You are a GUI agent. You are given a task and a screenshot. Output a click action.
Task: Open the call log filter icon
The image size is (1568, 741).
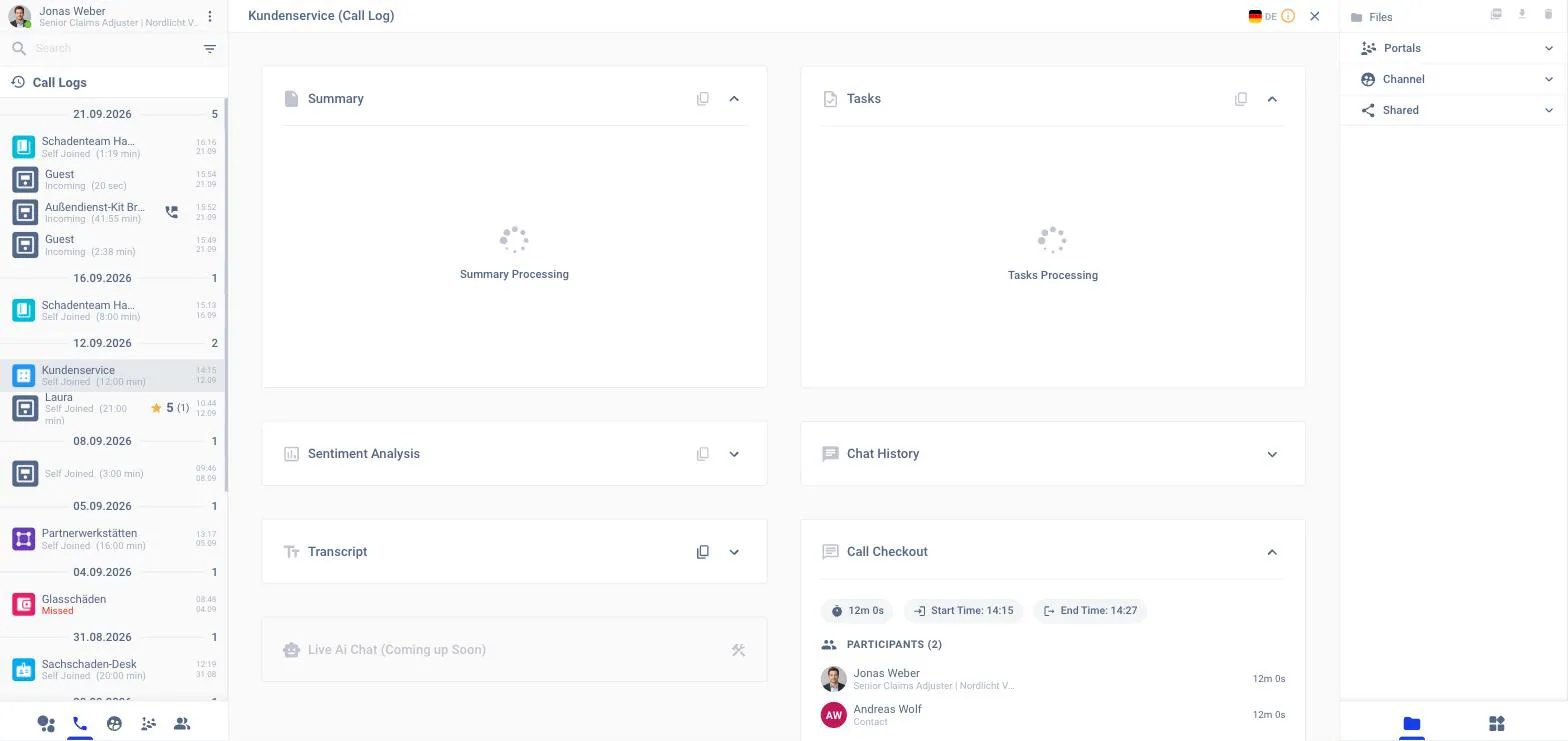click(210, 49)
